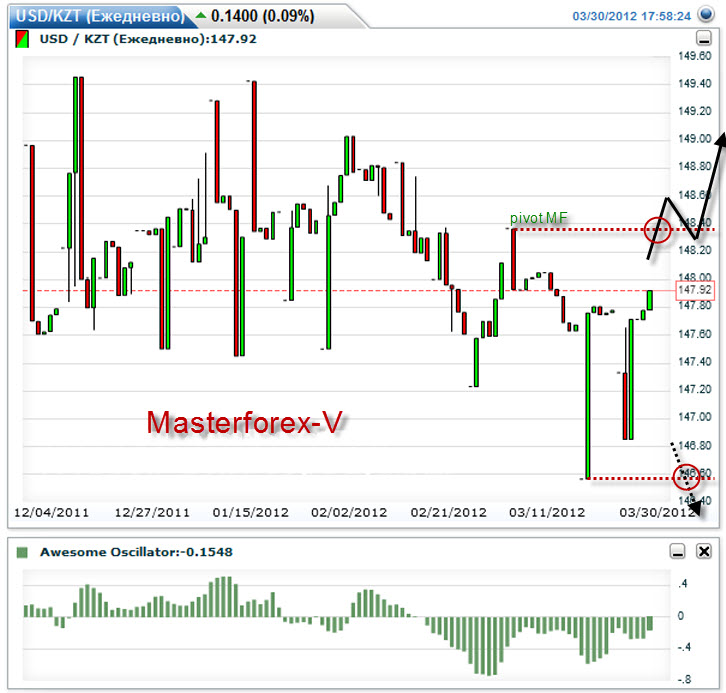The width and height of the screenshot is (726, 693).
Task: Click the pivot MF label
Action: click(x=538, y=218)
